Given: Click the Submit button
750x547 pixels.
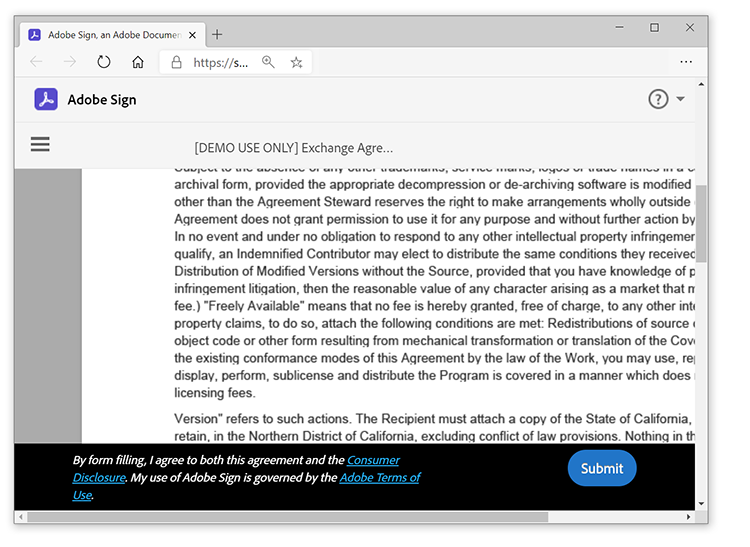Looking at the screenshot, I should (x=602, y=468).
